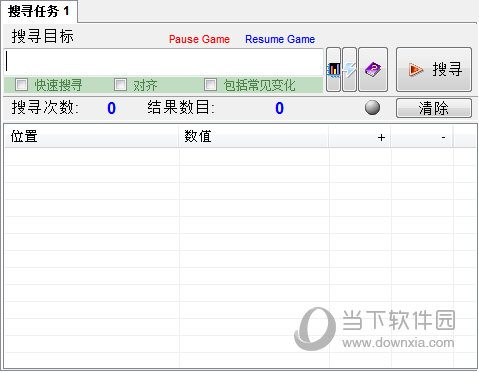Sort by the 位置 column header
The height and width of the screenshot is (372, 479).
[92, 136]
